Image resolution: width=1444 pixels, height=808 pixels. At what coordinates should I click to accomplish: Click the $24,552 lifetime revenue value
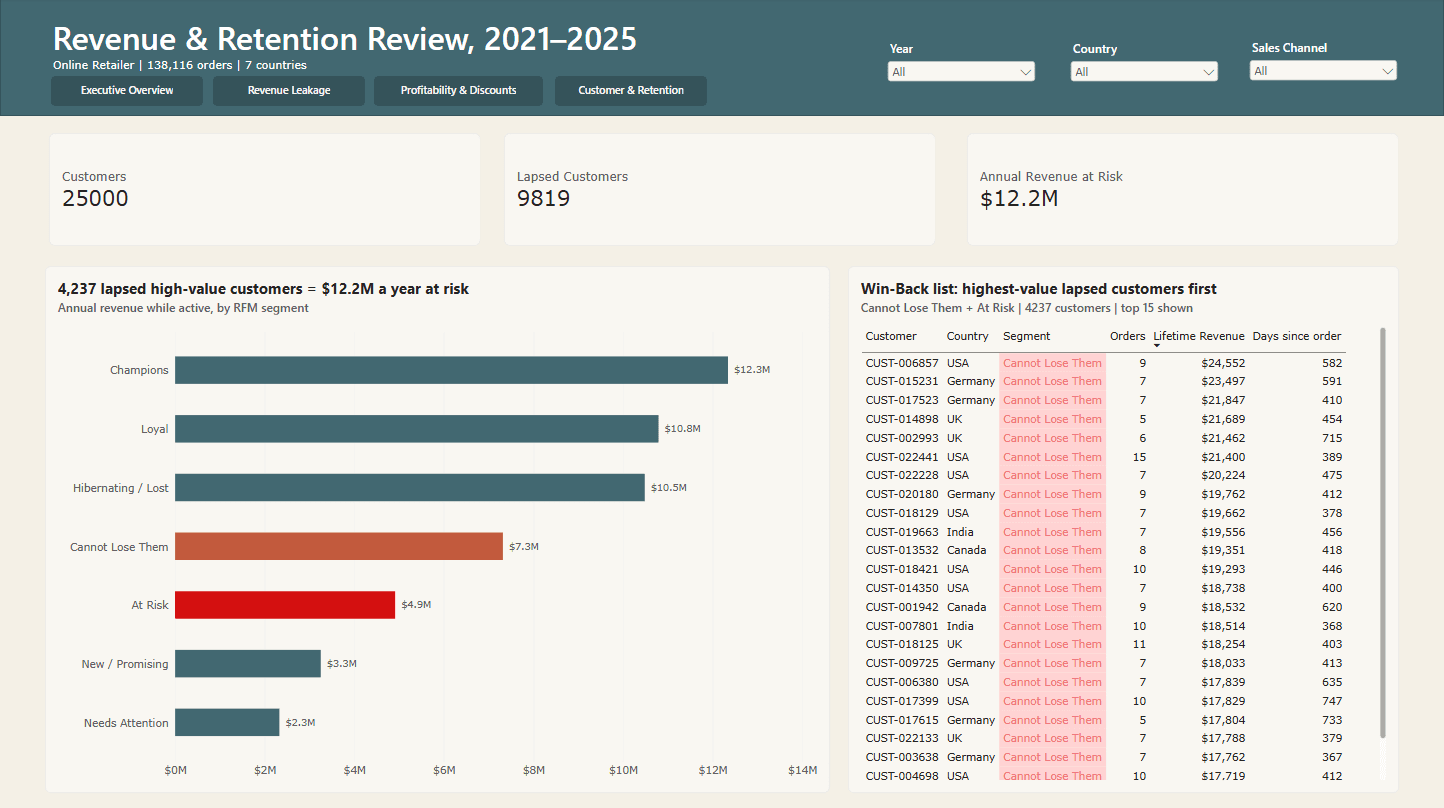coord(1223,363)
